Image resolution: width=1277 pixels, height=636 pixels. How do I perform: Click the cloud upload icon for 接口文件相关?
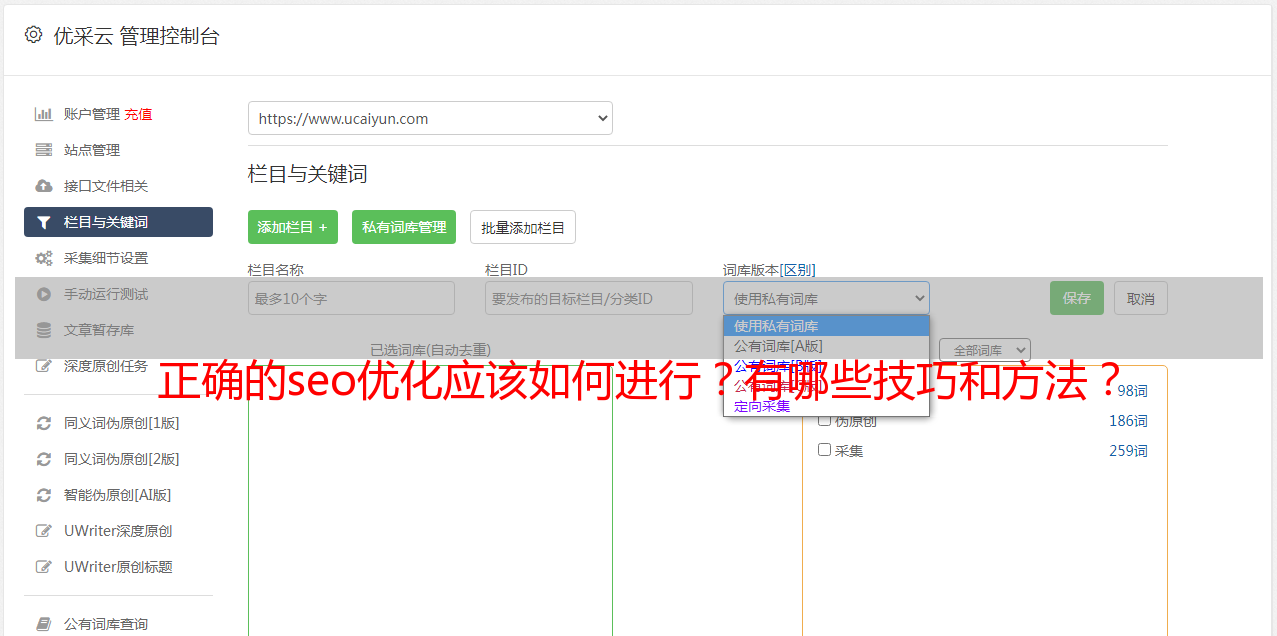coord(43,186)
